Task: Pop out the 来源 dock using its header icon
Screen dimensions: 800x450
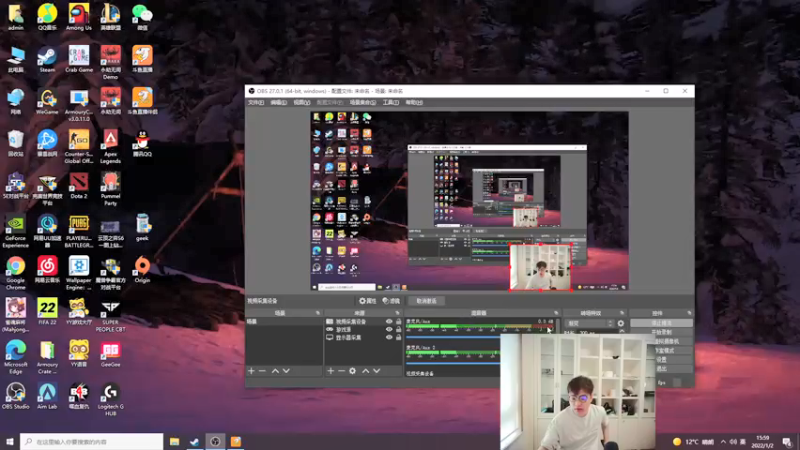Action: point(397,313)
